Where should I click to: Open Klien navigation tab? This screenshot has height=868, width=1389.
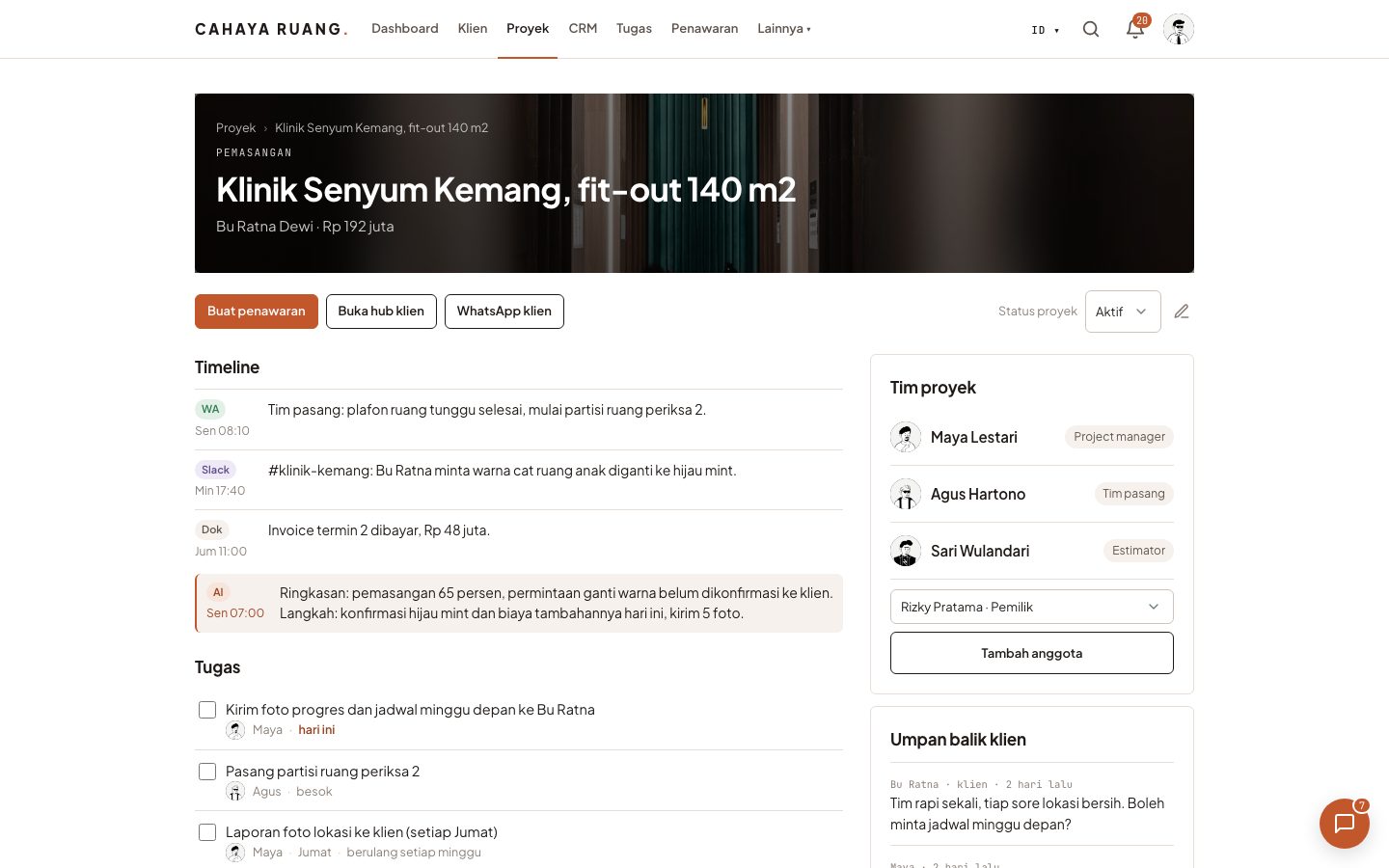pos(473,29)
